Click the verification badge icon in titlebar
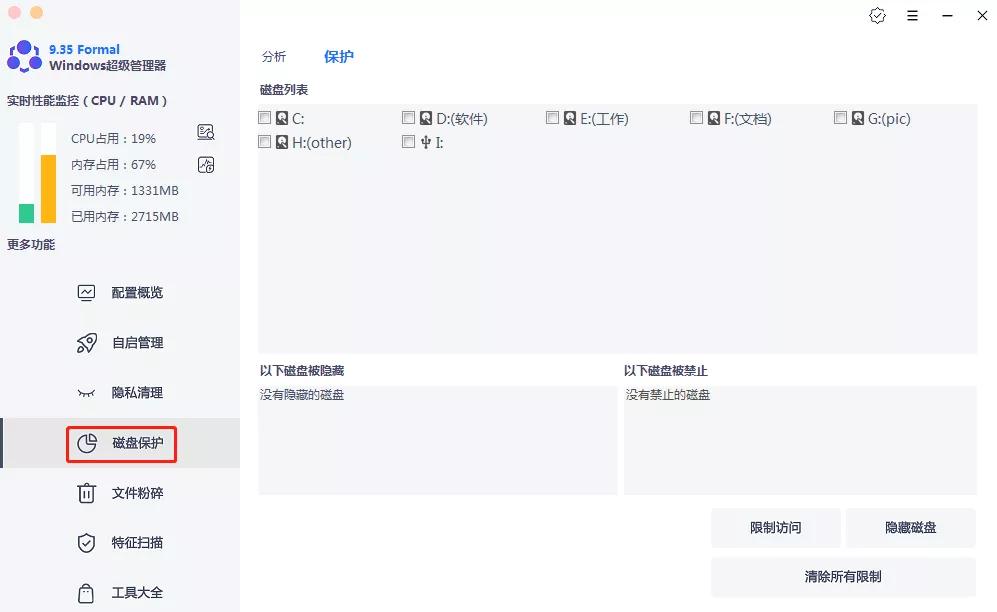997x612 pixels. click(877, 16)
